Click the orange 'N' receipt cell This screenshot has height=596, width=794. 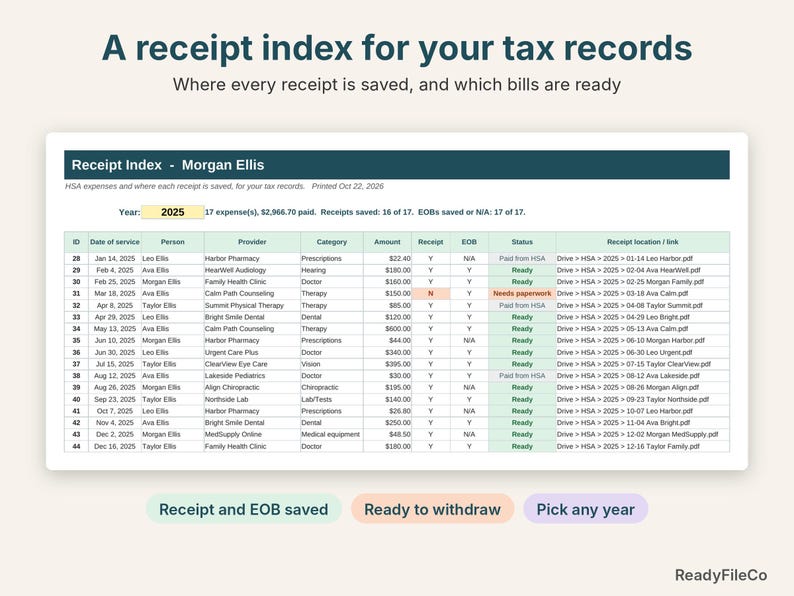(430, 294)
